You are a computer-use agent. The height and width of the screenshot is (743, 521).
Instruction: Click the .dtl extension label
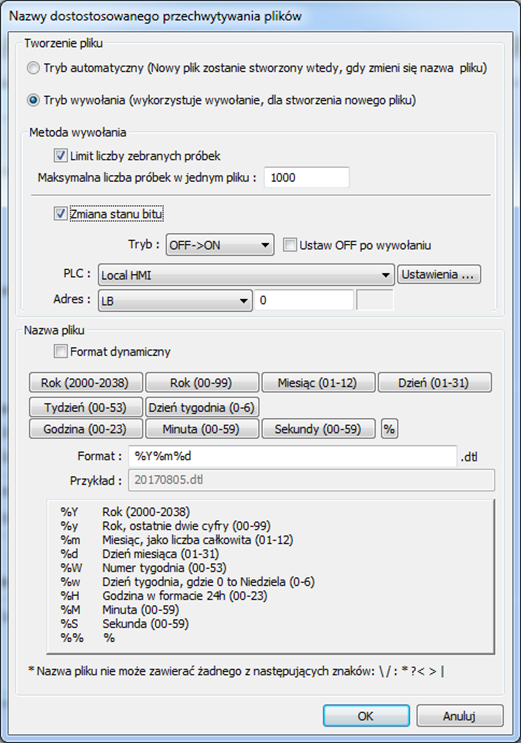[469, 457]
